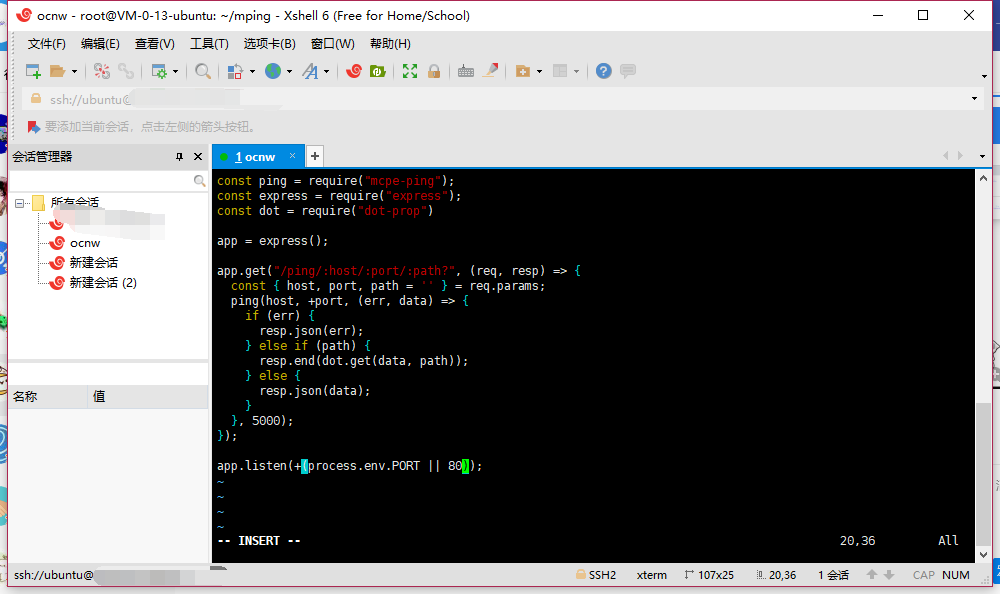
Task: Open session folder icon in toolbar
Action: click(x=57, y=71)
